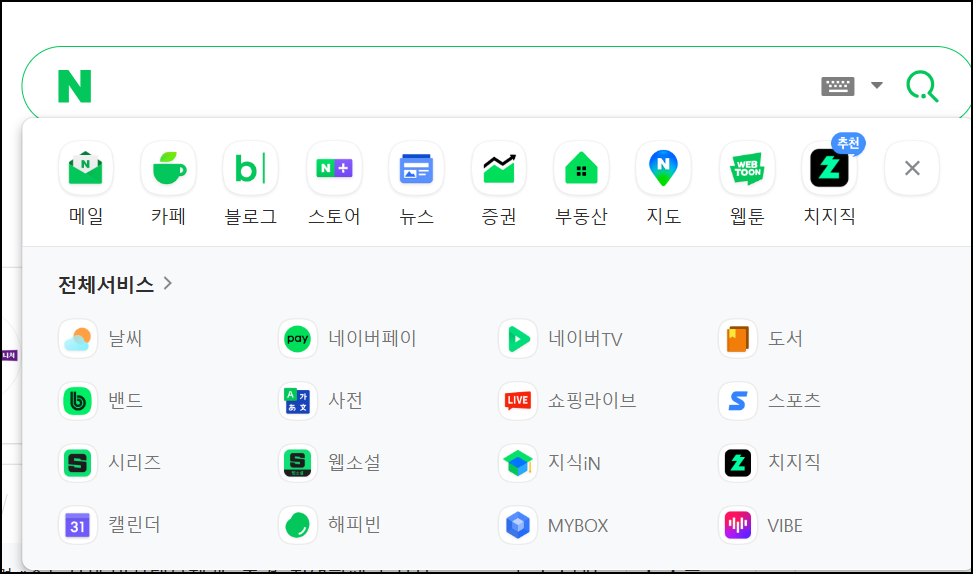
Task: Click the 캘린더 calendar 31 icon
Action: point(78,525)
